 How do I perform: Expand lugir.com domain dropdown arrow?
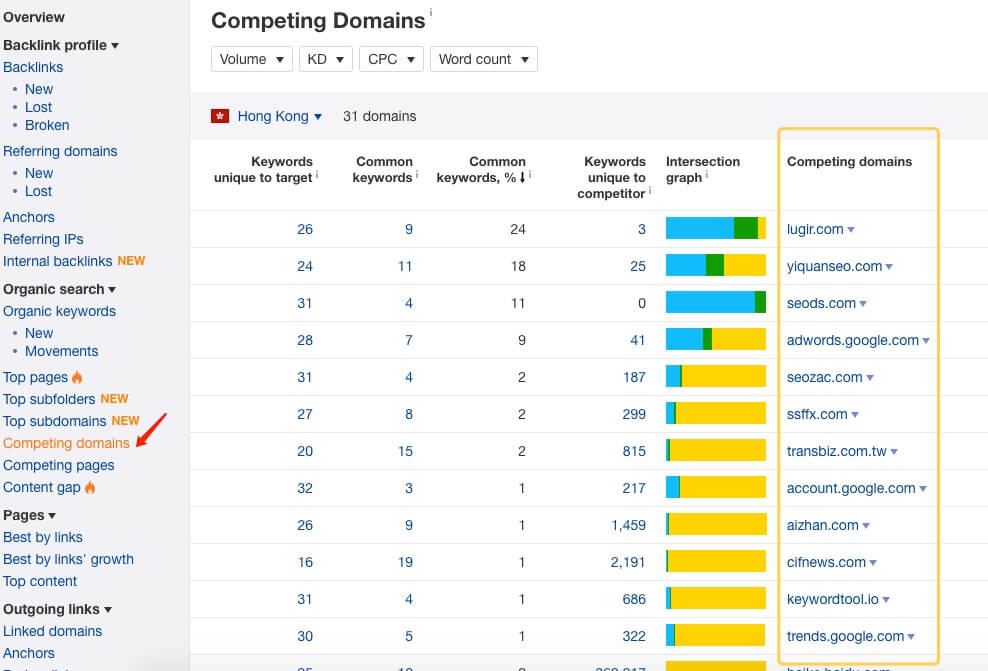[x=851, y=230]
